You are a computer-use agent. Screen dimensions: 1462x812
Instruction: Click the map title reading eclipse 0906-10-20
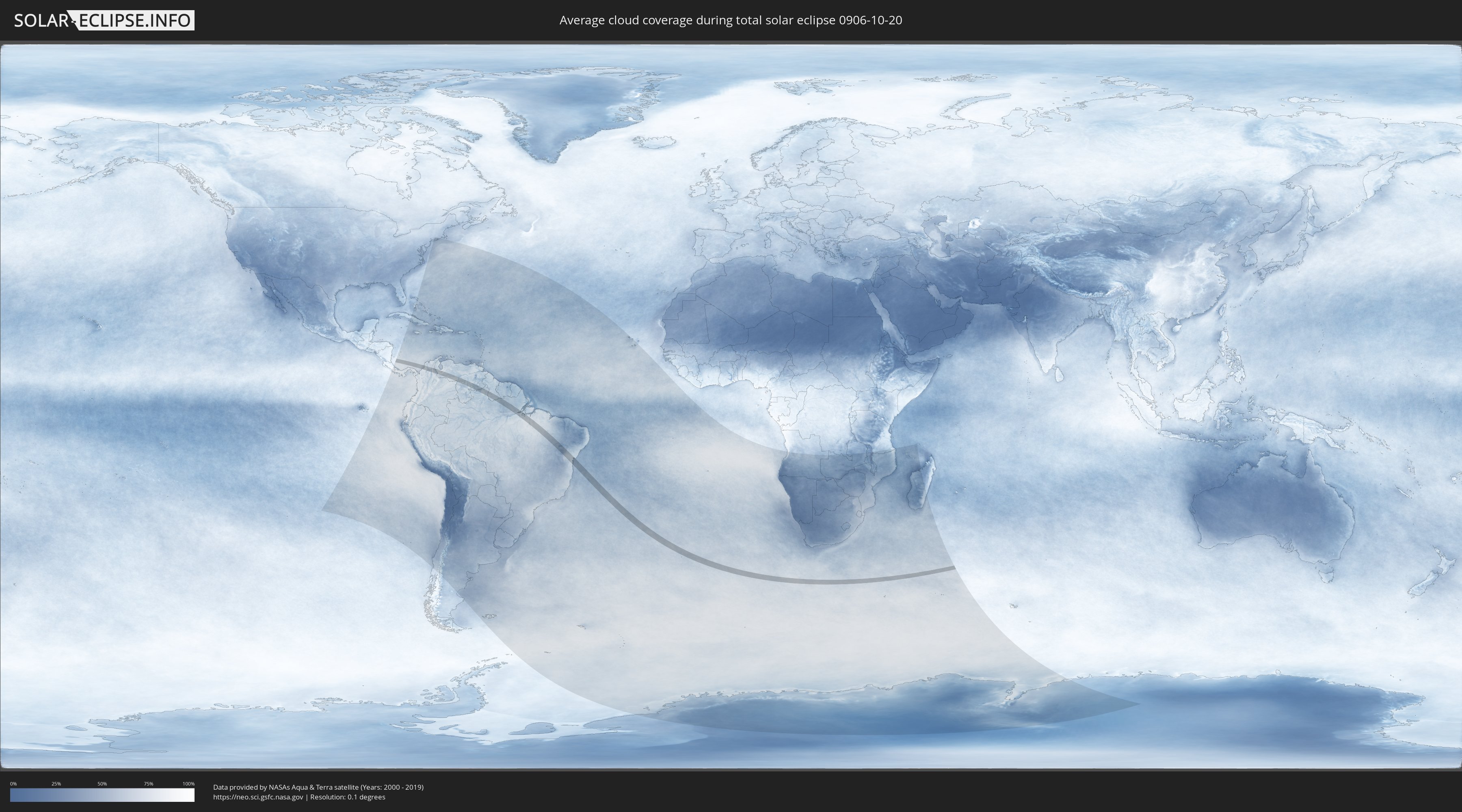(x=731, y=20)
